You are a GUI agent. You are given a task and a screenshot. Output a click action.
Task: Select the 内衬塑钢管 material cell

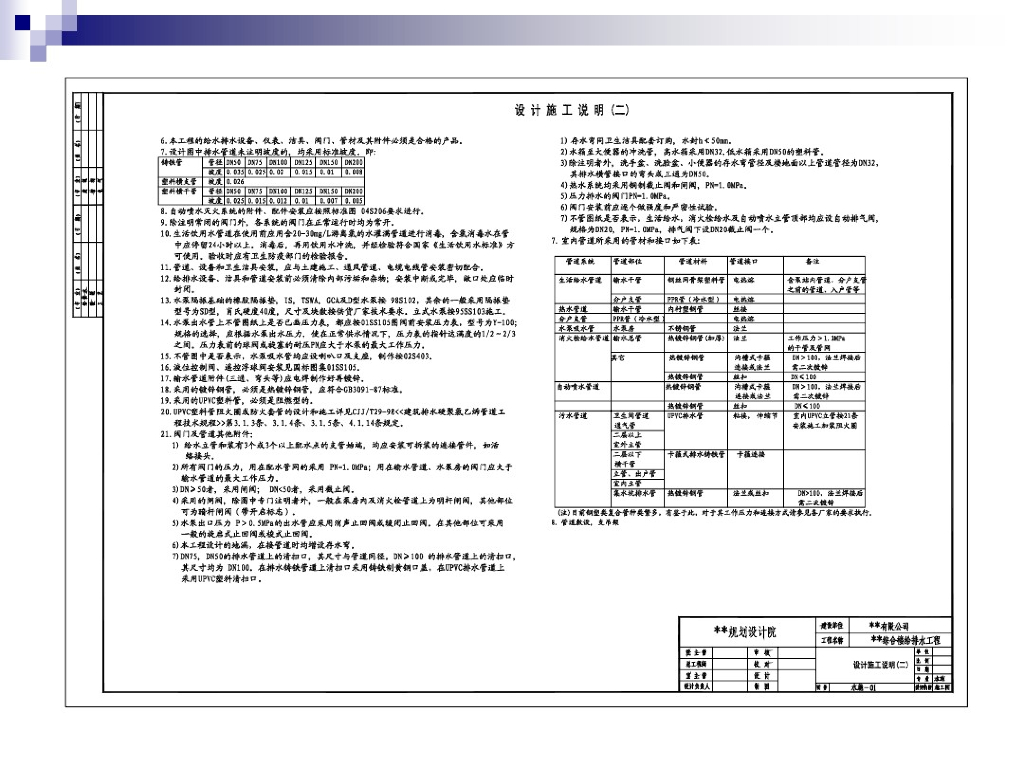[685, 309]
